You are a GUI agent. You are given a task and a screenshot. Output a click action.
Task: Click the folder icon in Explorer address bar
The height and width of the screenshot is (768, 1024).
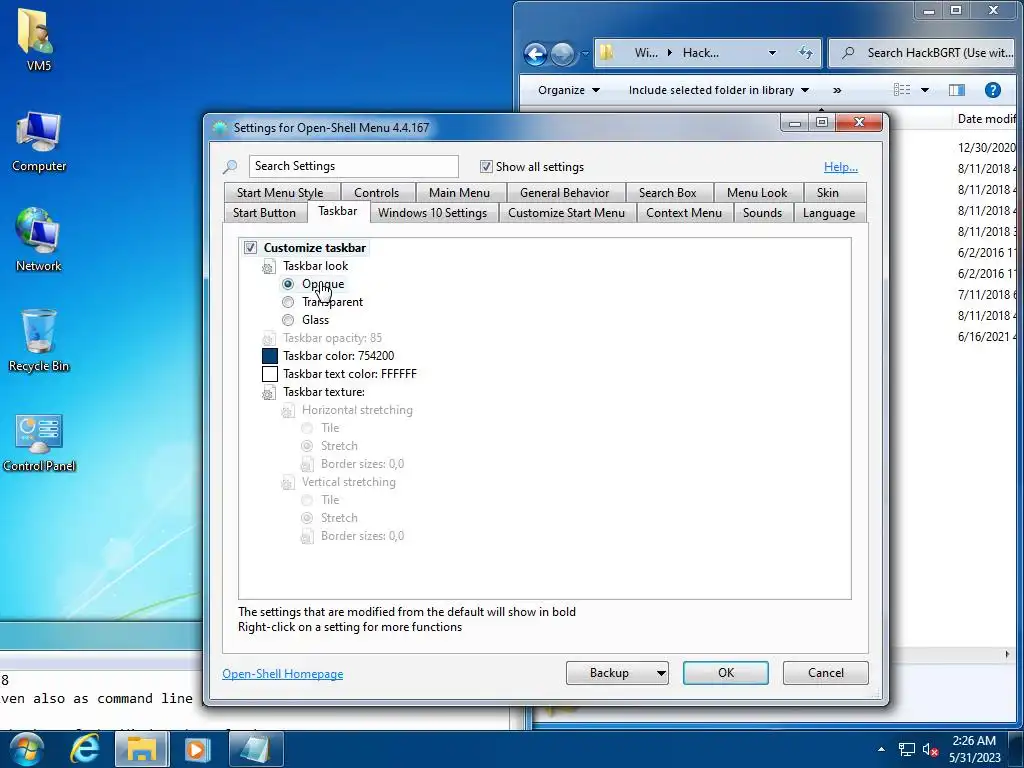[x=607, y=52]
